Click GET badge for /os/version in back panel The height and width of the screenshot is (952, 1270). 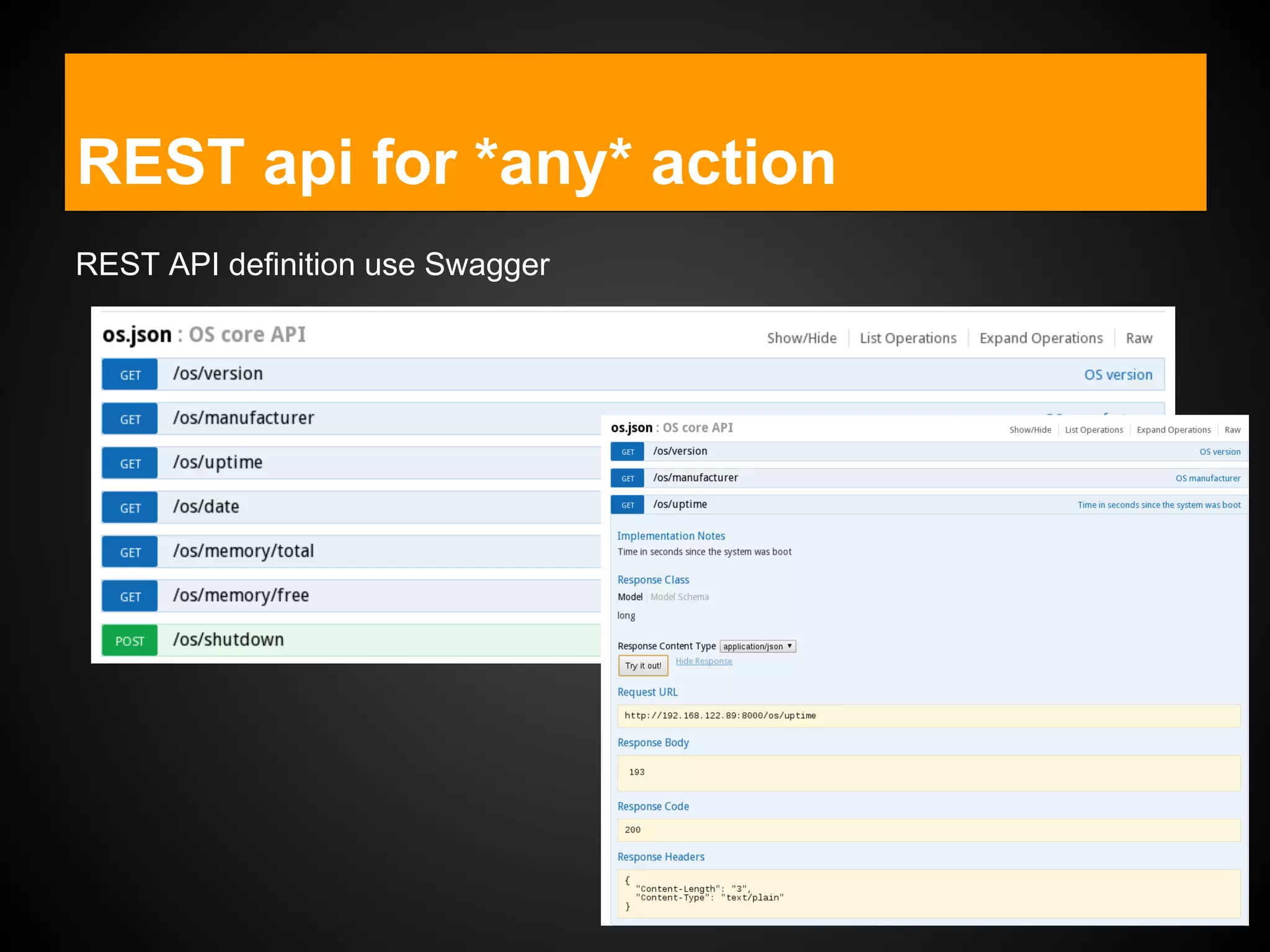(130, 374)
